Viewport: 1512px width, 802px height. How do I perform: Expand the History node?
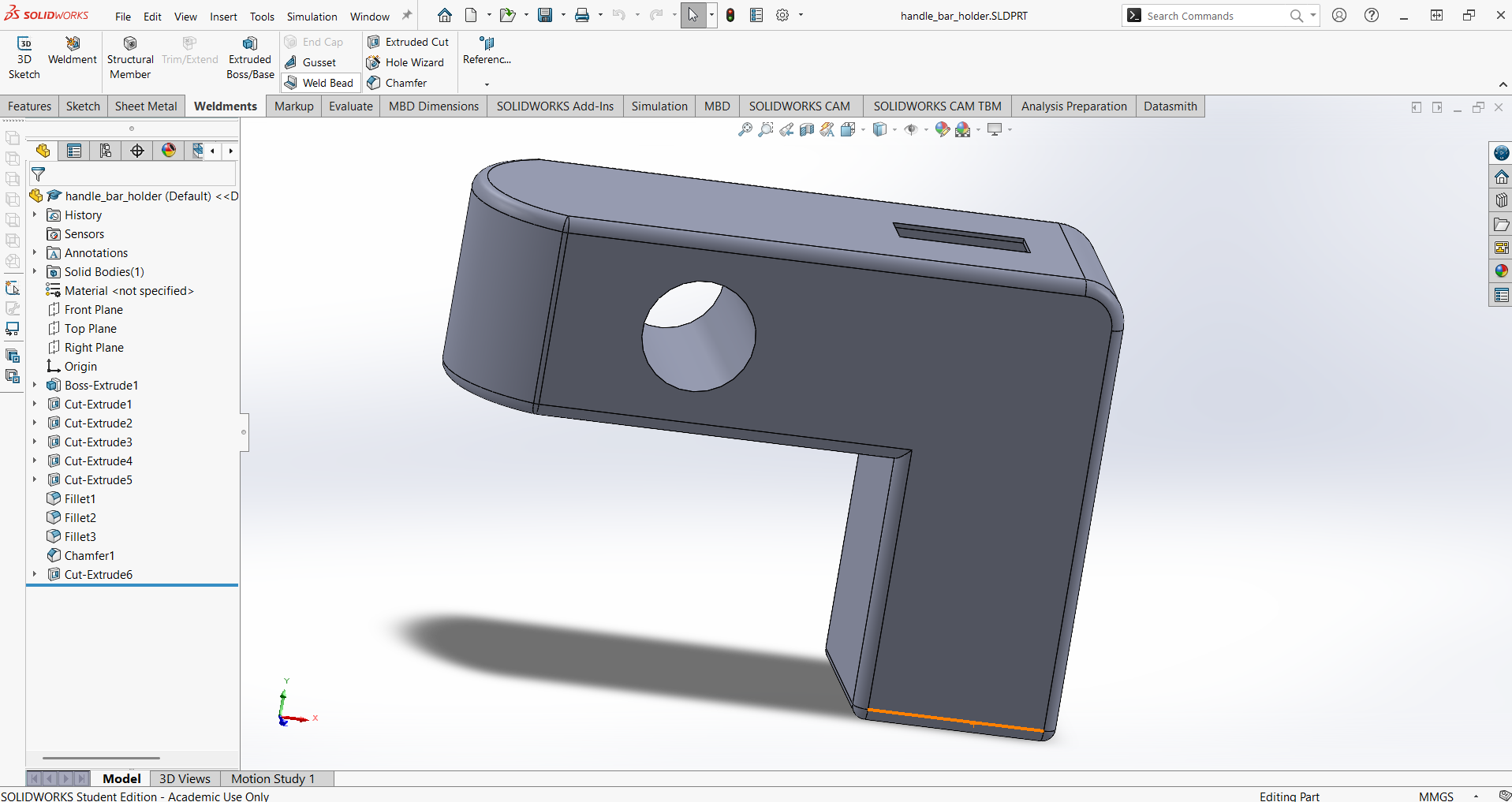coord(35,214)
